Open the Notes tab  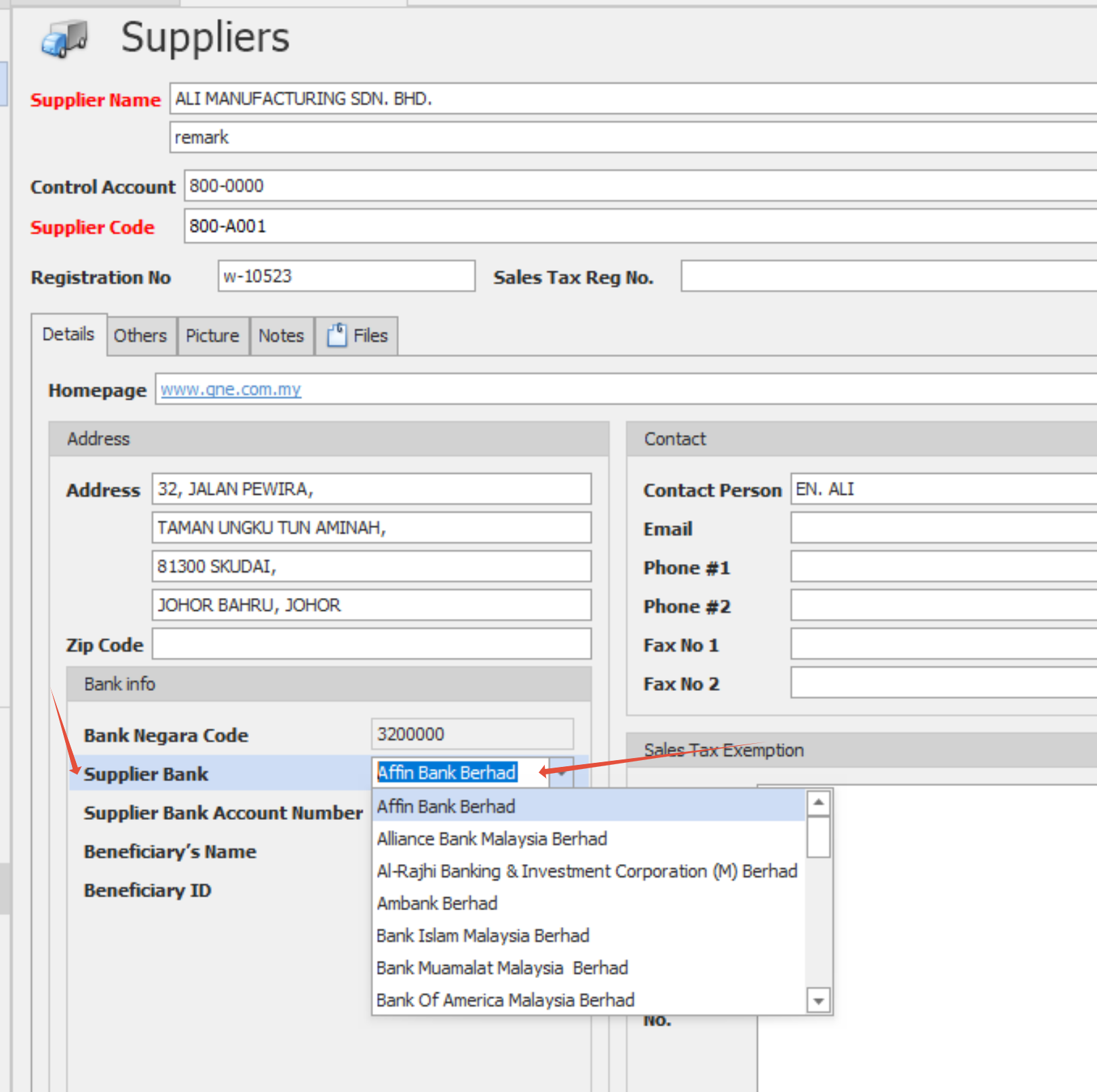[x=281, y=335]
